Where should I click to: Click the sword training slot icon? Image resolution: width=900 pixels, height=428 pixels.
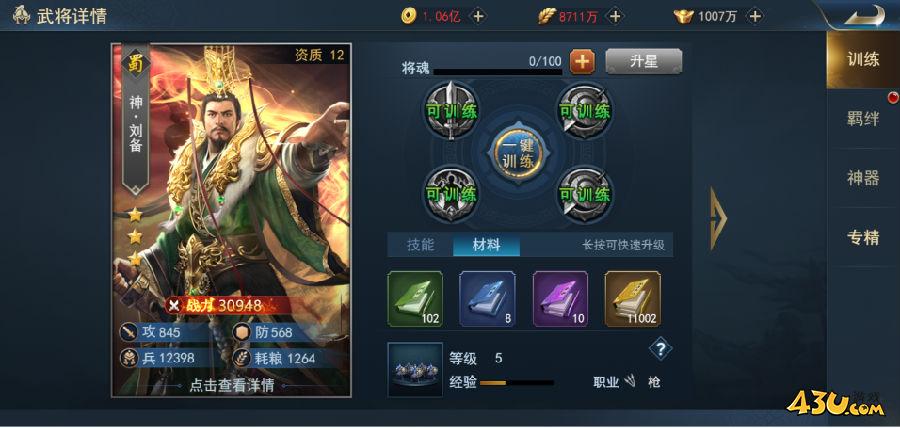point(451,110)
